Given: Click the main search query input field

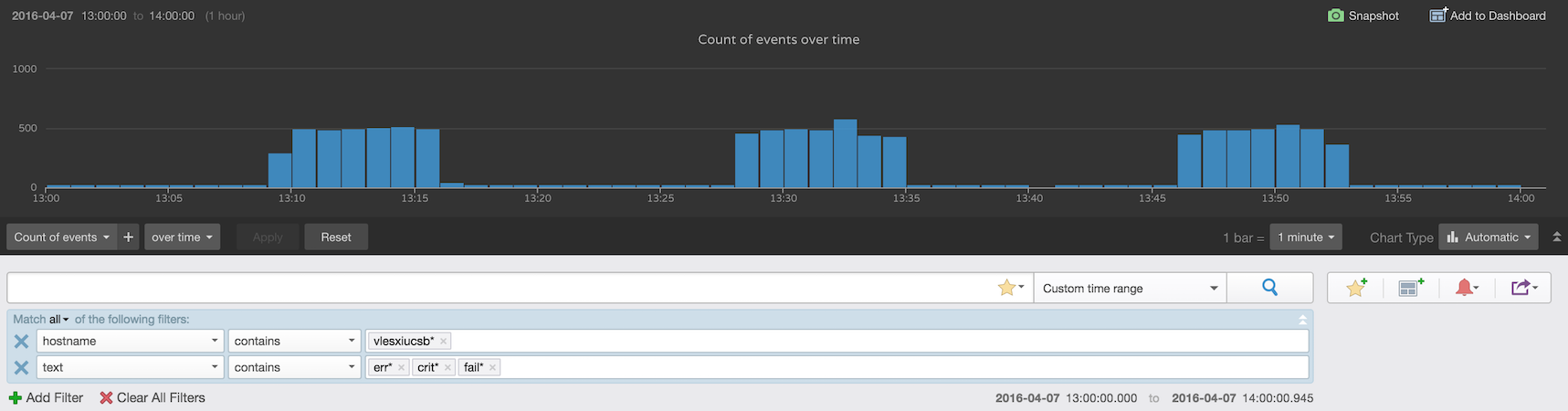Looking at the screenshot, I should [x=500, y=289].
